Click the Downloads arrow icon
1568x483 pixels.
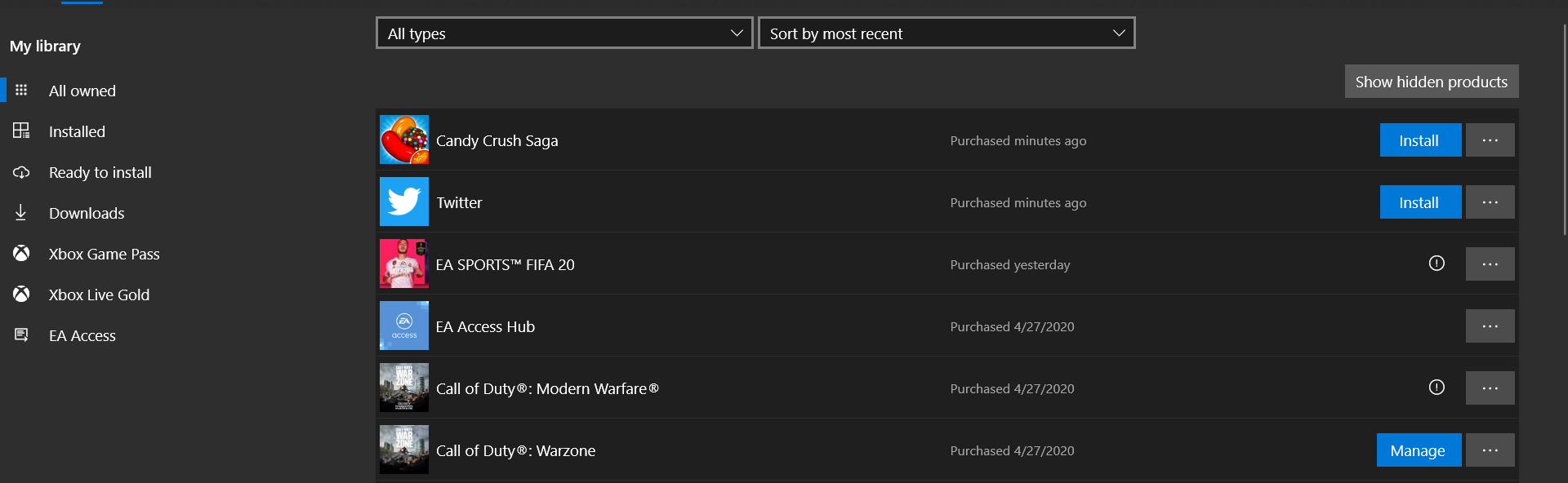pos(21,212)
